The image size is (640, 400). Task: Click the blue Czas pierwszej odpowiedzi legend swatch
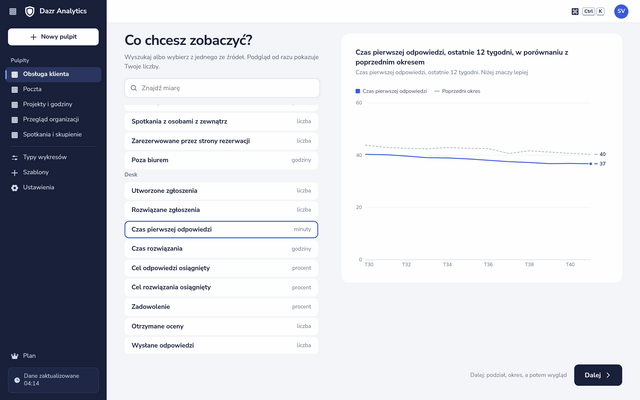(x=358, y=91)
